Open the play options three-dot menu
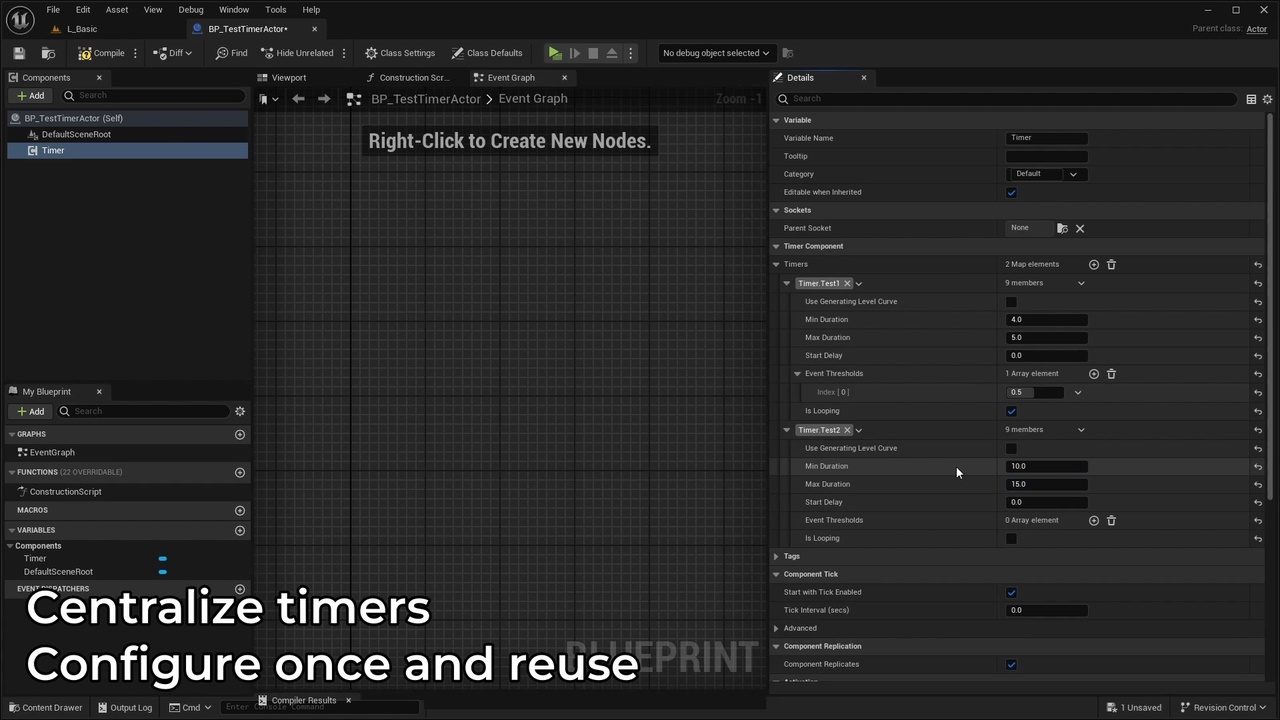This screenshot has height=720, width=1280. [630, 53]
